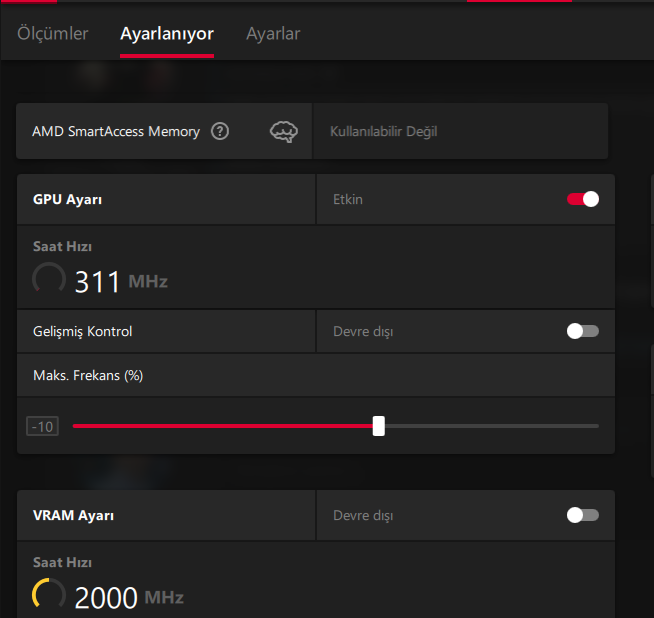This screenshot has height=618, width=654.
Task: Click the 2000 MHz VRAM reading
Action: [128, 597]
